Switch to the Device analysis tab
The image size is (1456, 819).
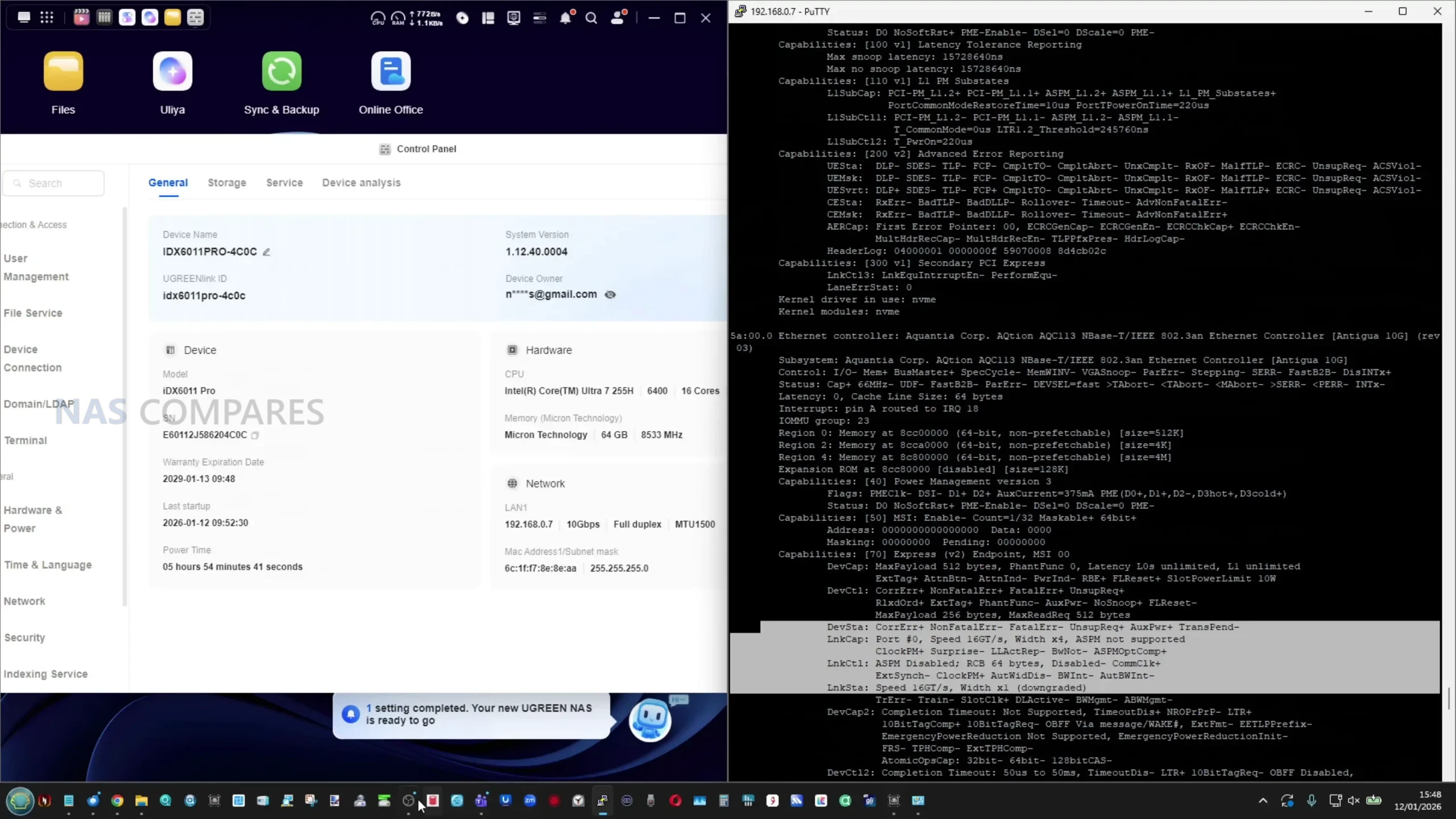pyautogui.click(x=361, y=183)
